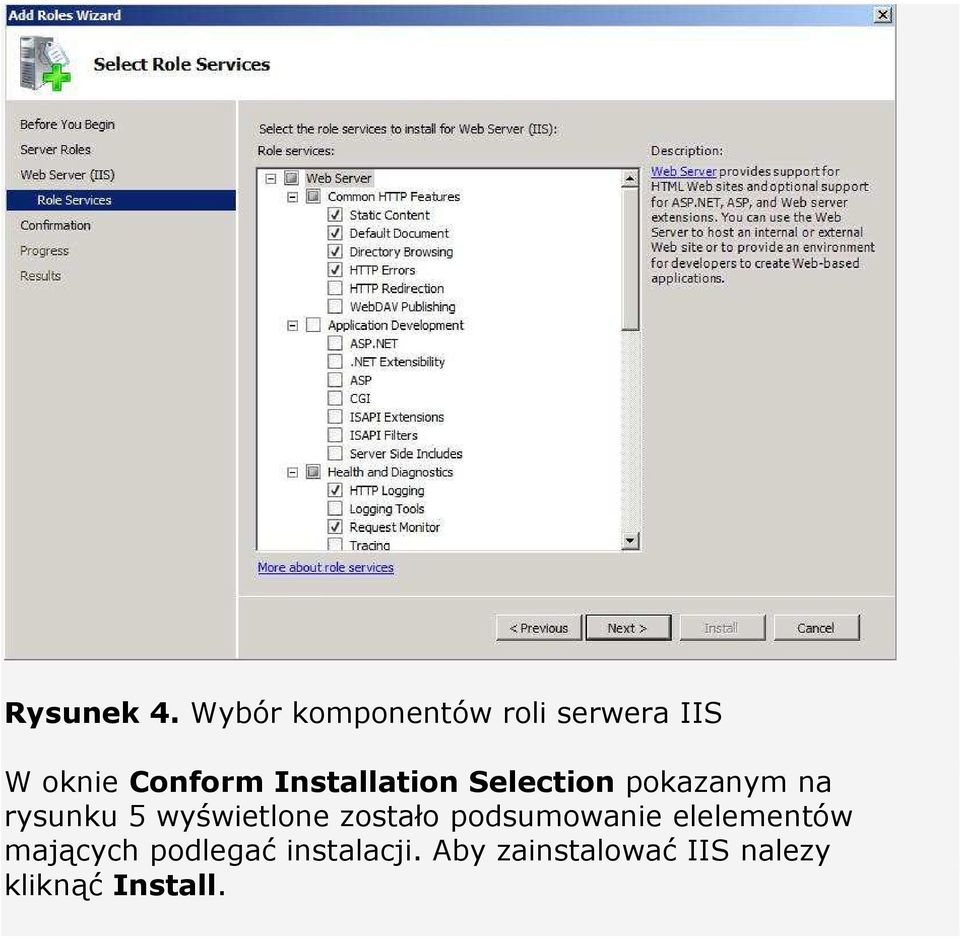Screen dimensions: 960x939
Task: Open the Before You Begin step
Action: (67, 124)
